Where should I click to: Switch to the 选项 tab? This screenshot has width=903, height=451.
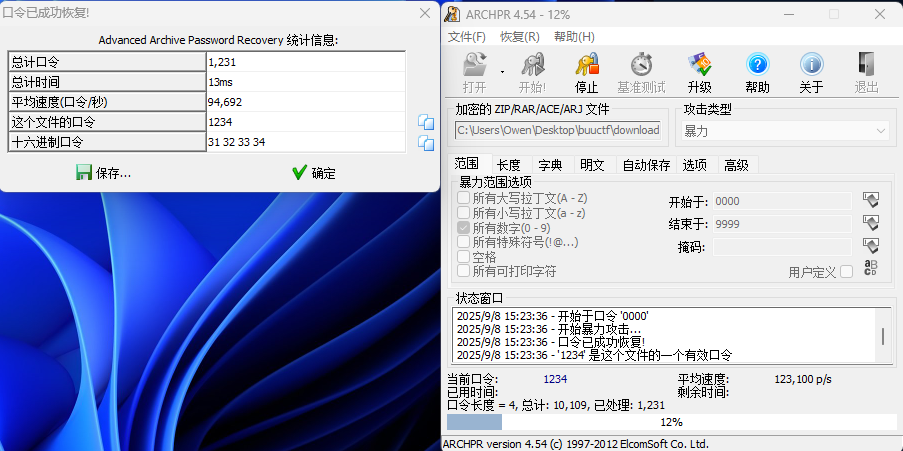click(695, 165)
